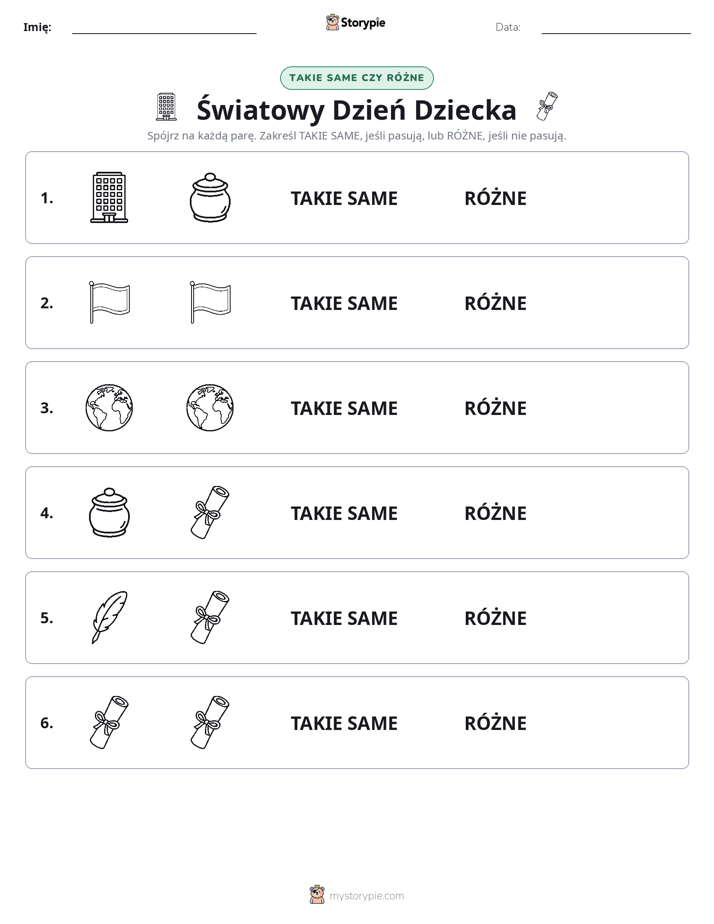Image resolution: width=714 pixels, height=924 pixels.
Task: Click the Imię name line field
Action: [x=164, y=27]
